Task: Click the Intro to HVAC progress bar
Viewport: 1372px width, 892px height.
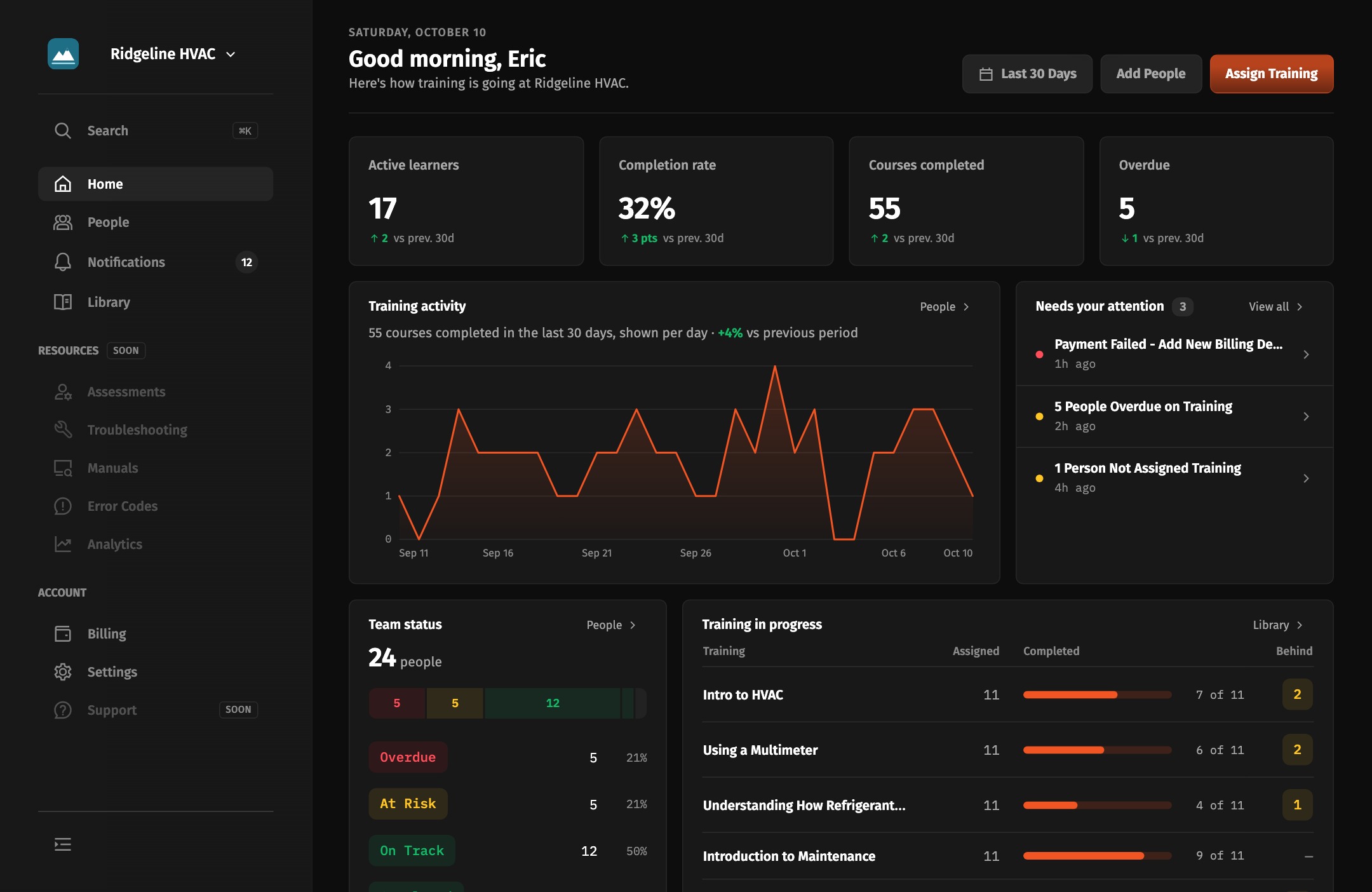Action: (1097, 695)
